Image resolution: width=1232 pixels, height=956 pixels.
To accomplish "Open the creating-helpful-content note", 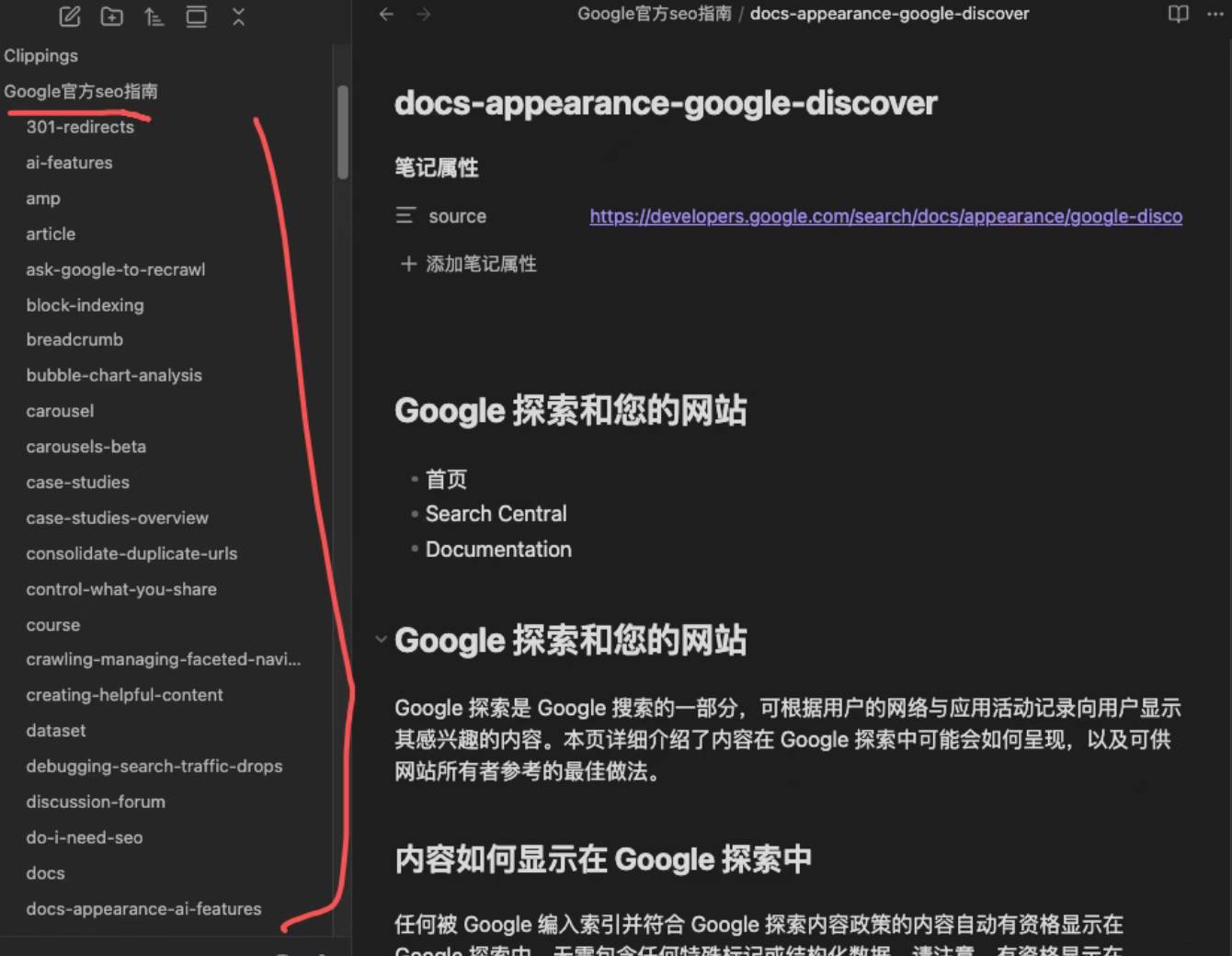I will (125, 695).
